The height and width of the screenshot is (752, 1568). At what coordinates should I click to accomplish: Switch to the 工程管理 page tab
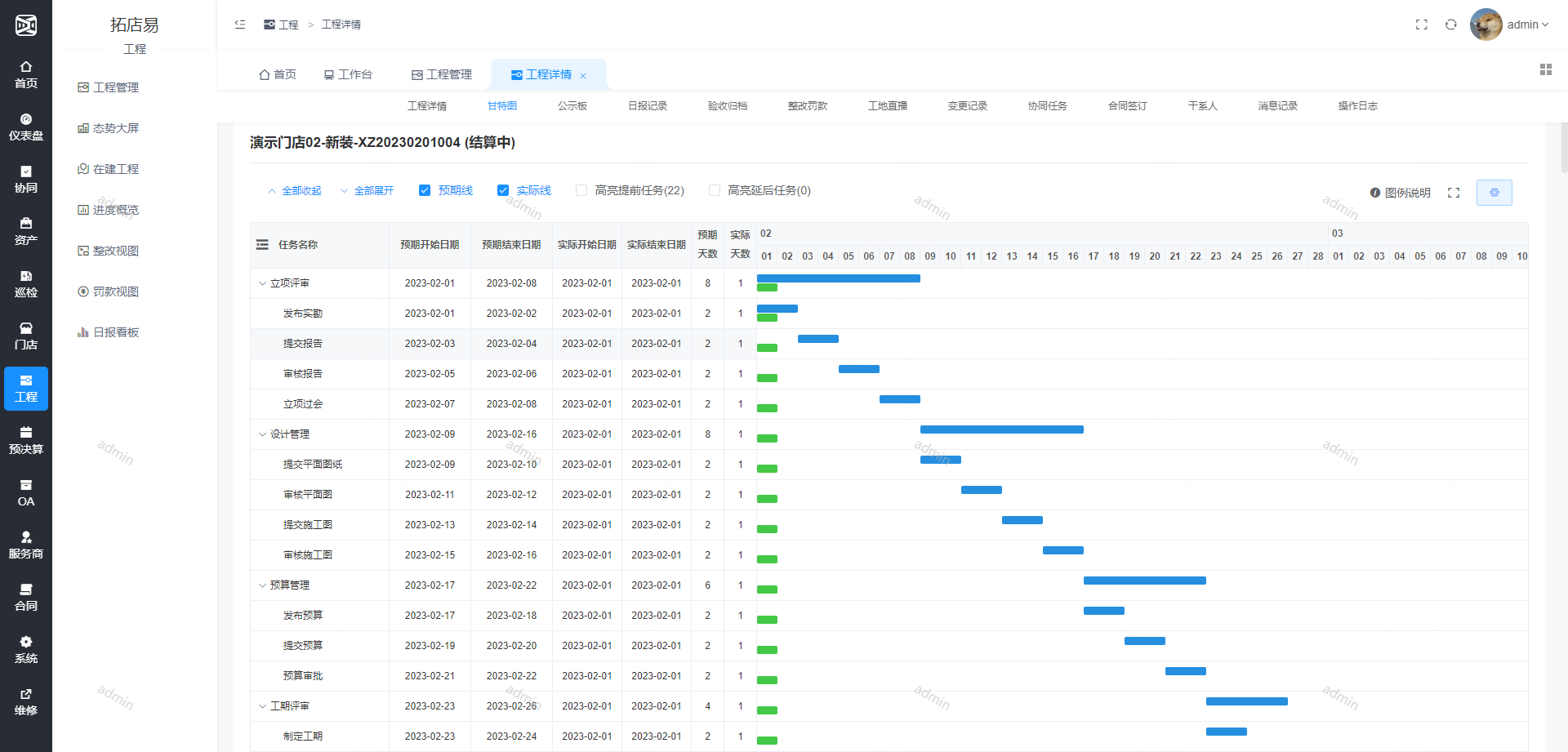click(442, 74)
